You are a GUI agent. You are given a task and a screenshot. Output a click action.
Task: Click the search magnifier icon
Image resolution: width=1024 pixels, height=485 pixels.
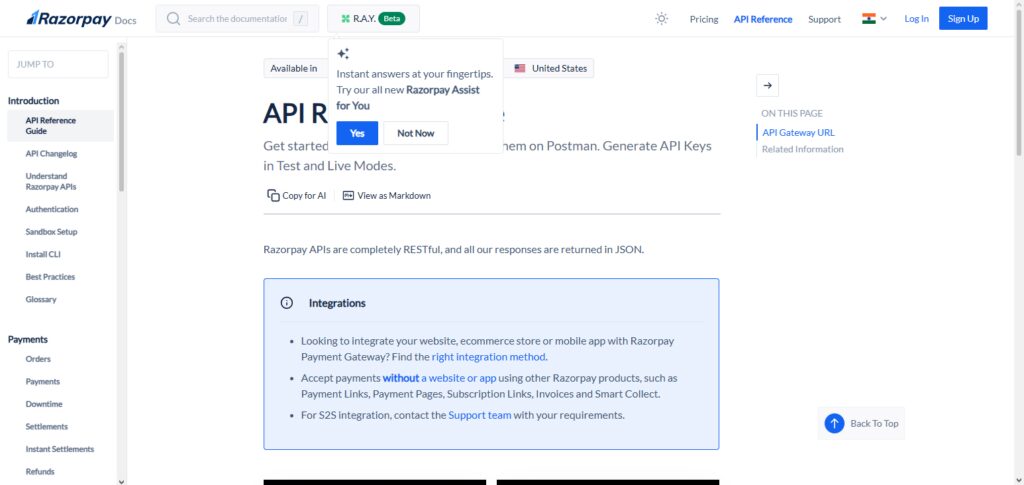coord(173,19)
